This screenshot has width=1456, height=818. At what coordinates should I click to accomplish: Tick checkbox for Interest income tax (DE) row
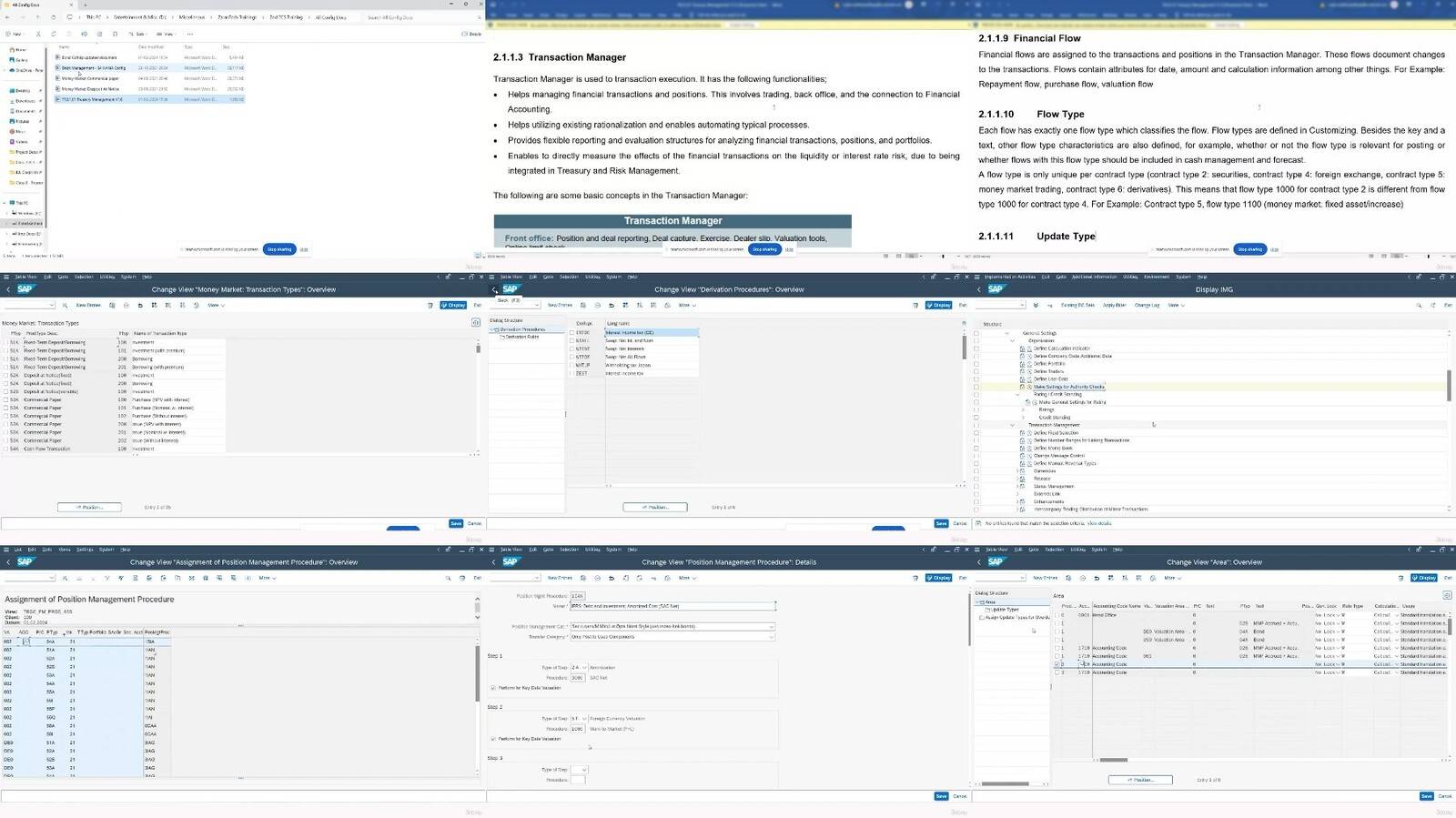pyautogui.click(x=572, y=332)
